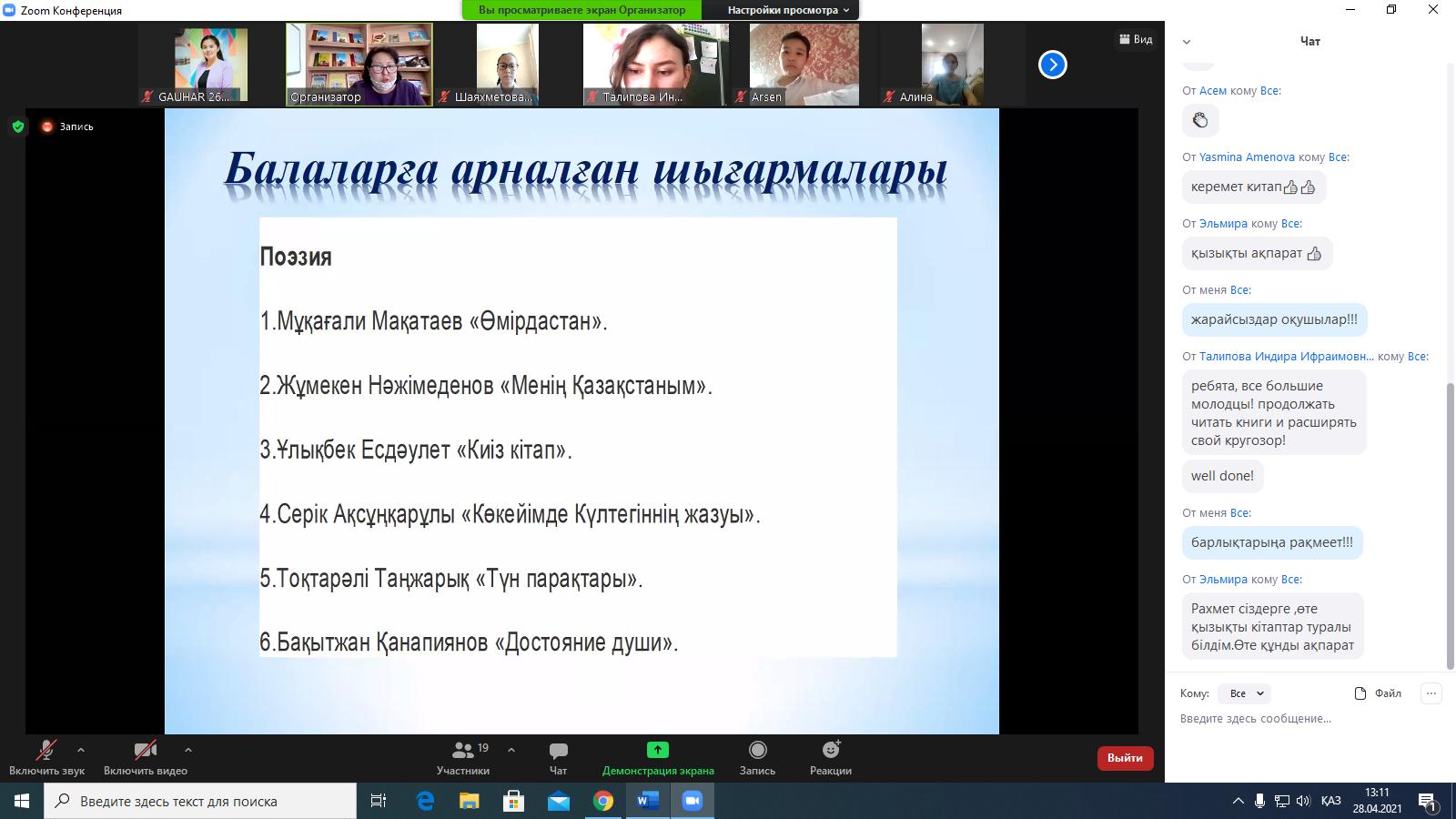Click message 'ребята, все большие молодцы!'
This screenshot has height=819, width=1456.
(x=1274, y=412)
